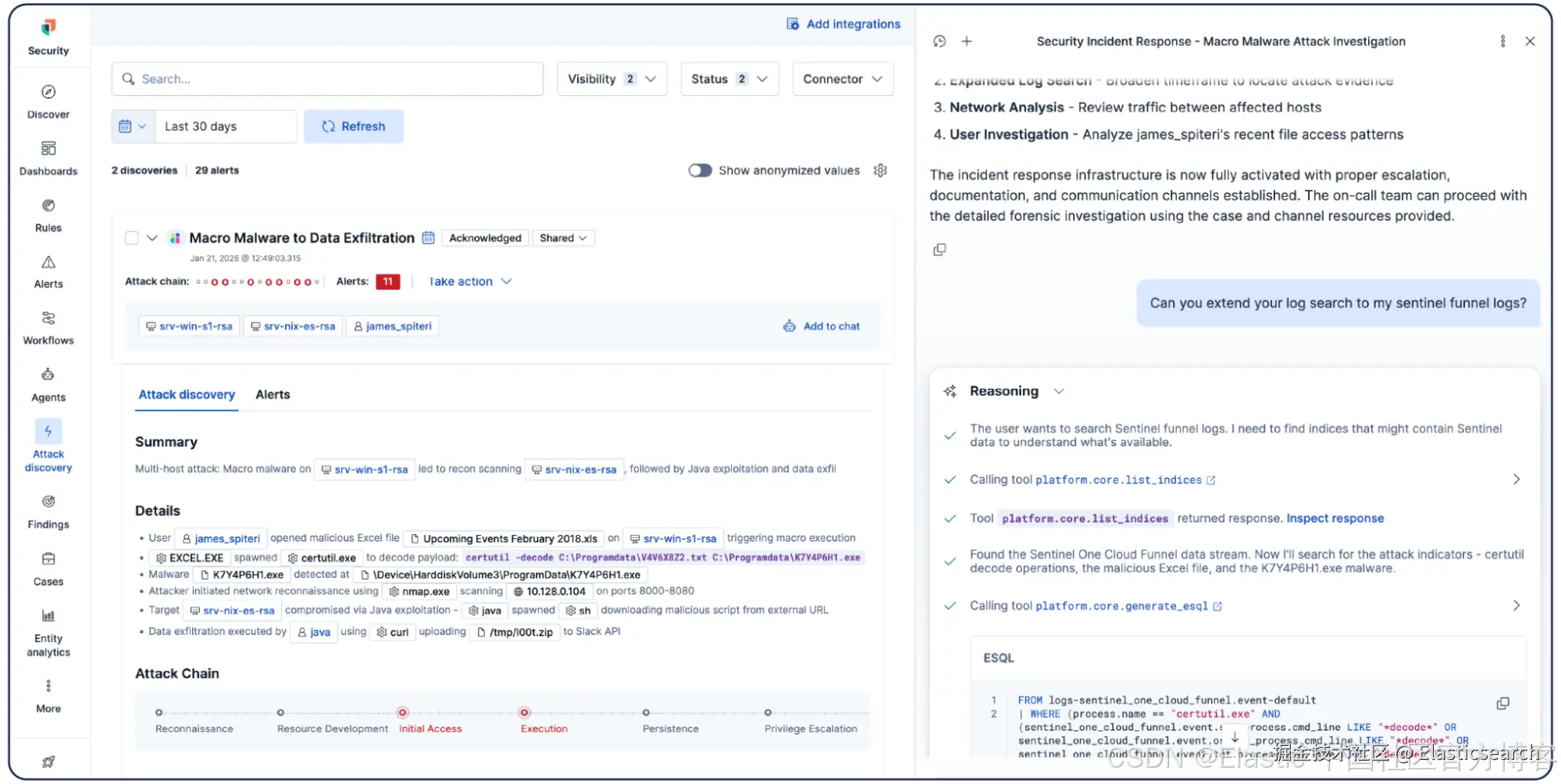Open the Discover compass icon in sidebar

48,92
